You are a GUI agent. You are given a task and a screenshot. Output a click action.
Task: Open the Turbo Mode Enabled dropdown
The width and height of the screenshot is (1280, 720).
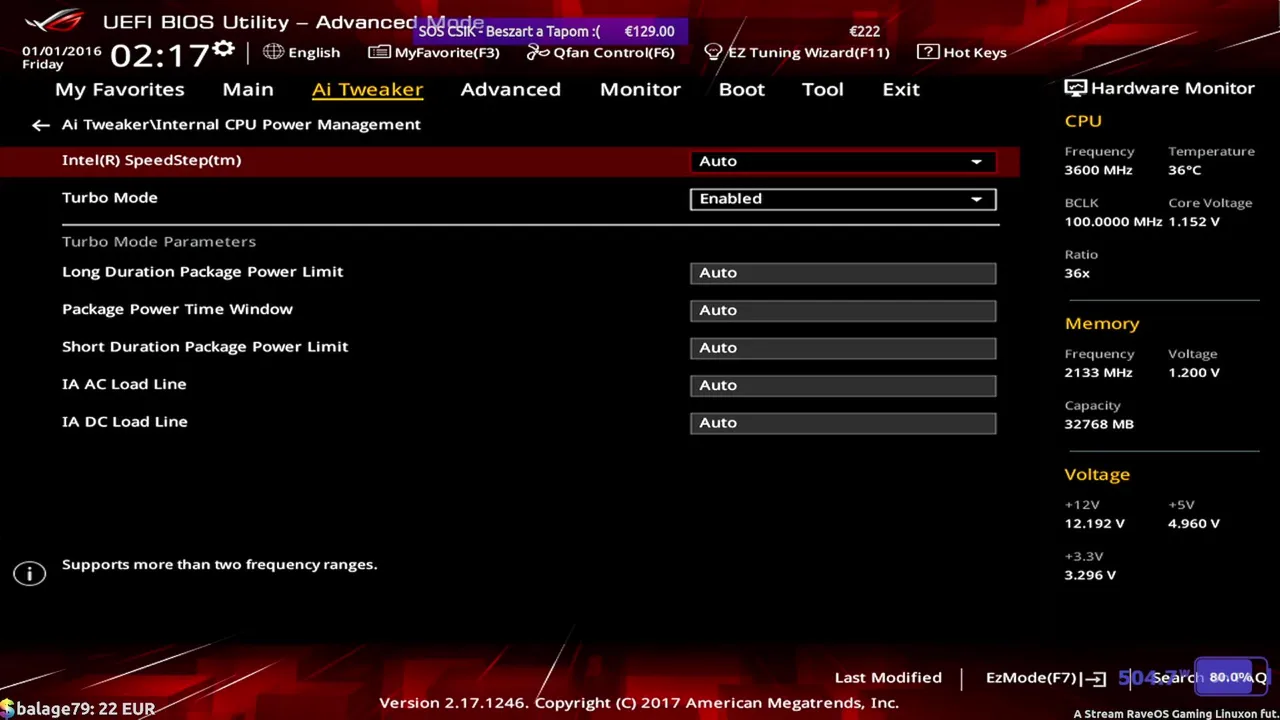point(843,199)
